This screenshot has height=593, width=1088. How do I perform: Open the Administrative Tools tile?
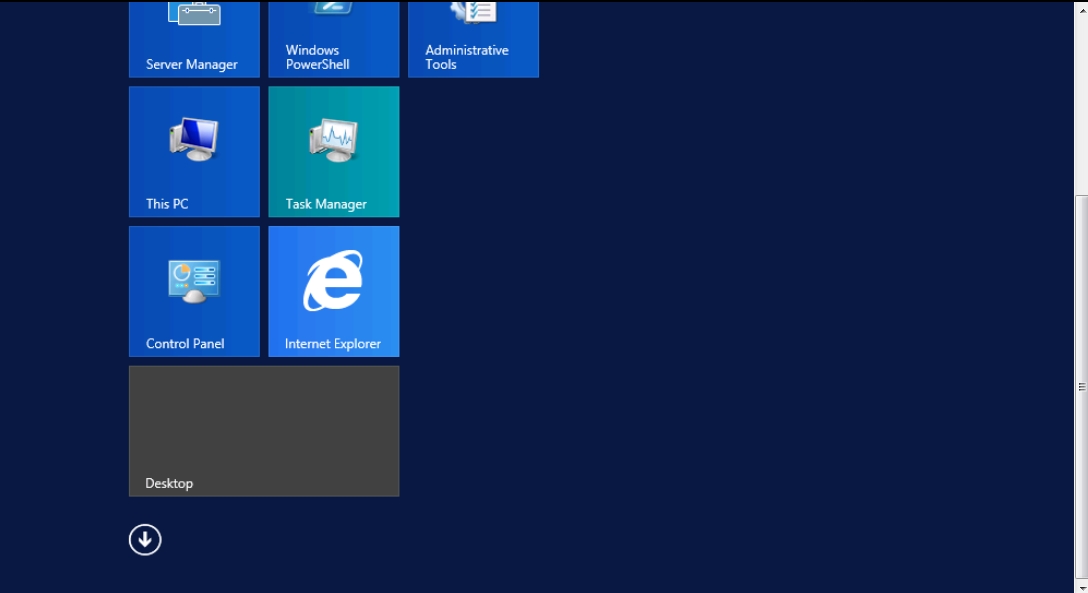pos(473,39)
